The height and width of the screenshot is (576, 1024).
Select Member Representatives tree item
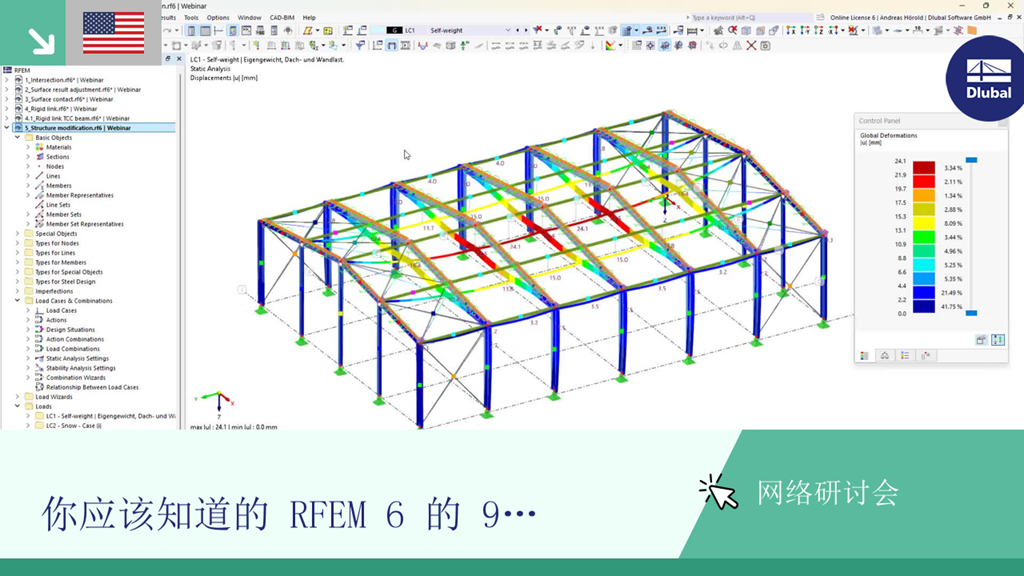point(80,195)
